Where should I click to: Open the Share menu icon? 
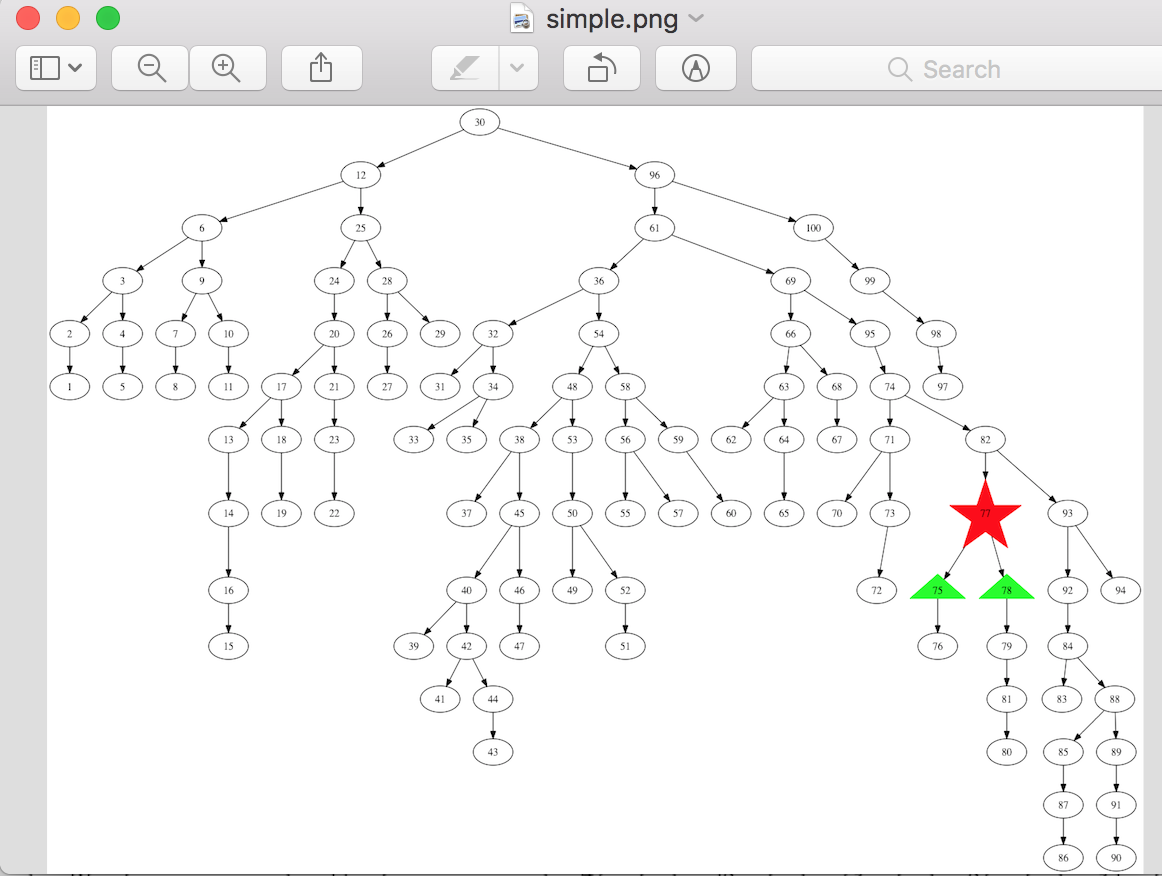321,69
